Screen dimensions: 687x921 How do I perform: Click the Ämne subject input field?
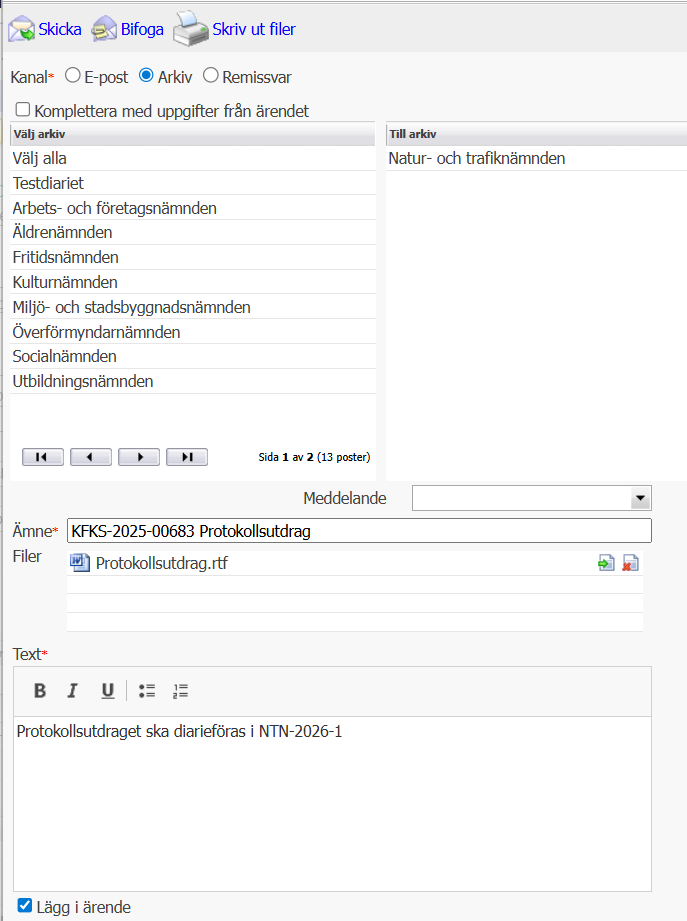coord(358,531)
